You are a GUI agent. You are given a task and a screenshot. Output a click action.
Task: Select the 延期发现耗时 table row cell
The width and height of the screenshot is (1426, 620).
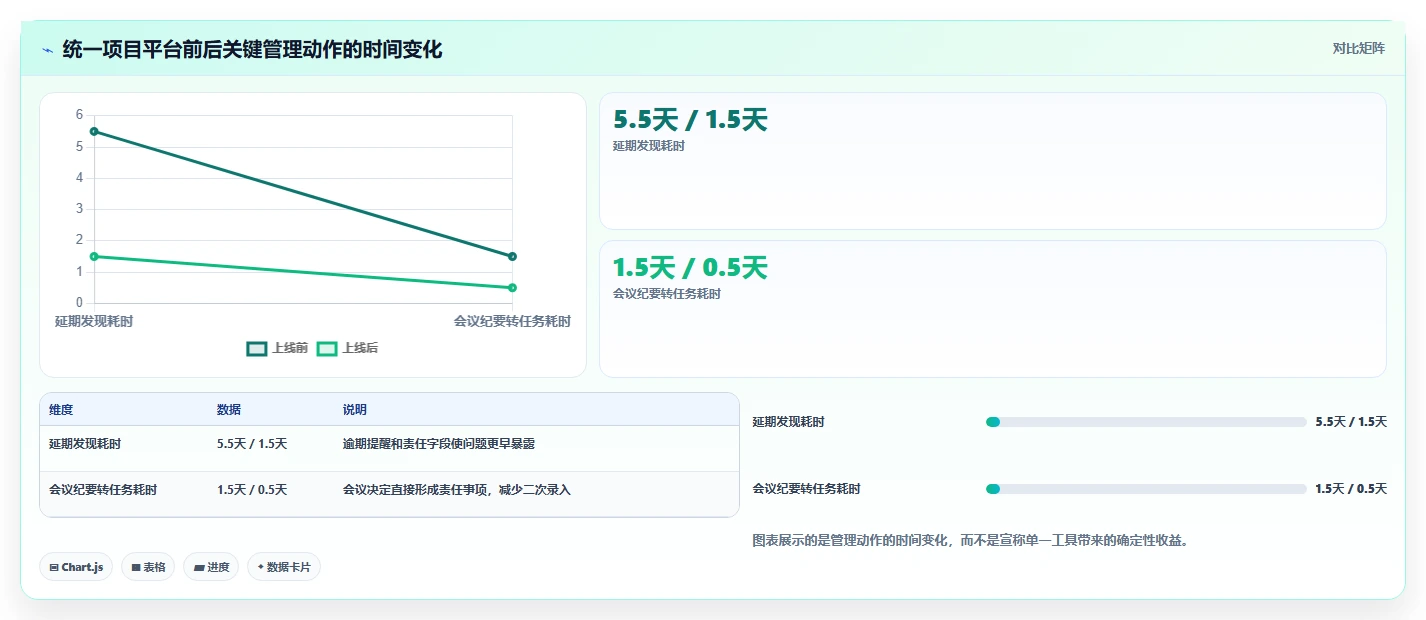point(85,444)
